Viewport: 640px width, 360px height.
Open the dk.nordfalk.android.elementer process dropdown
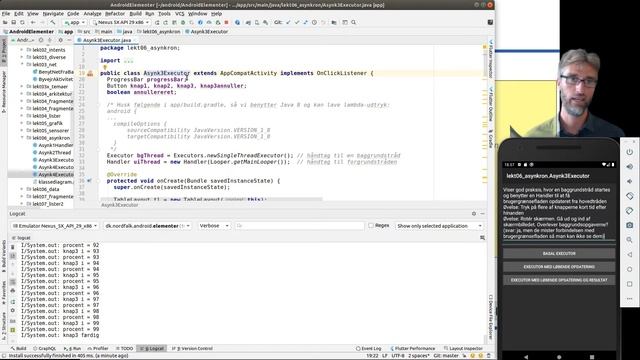click(148, 226)
